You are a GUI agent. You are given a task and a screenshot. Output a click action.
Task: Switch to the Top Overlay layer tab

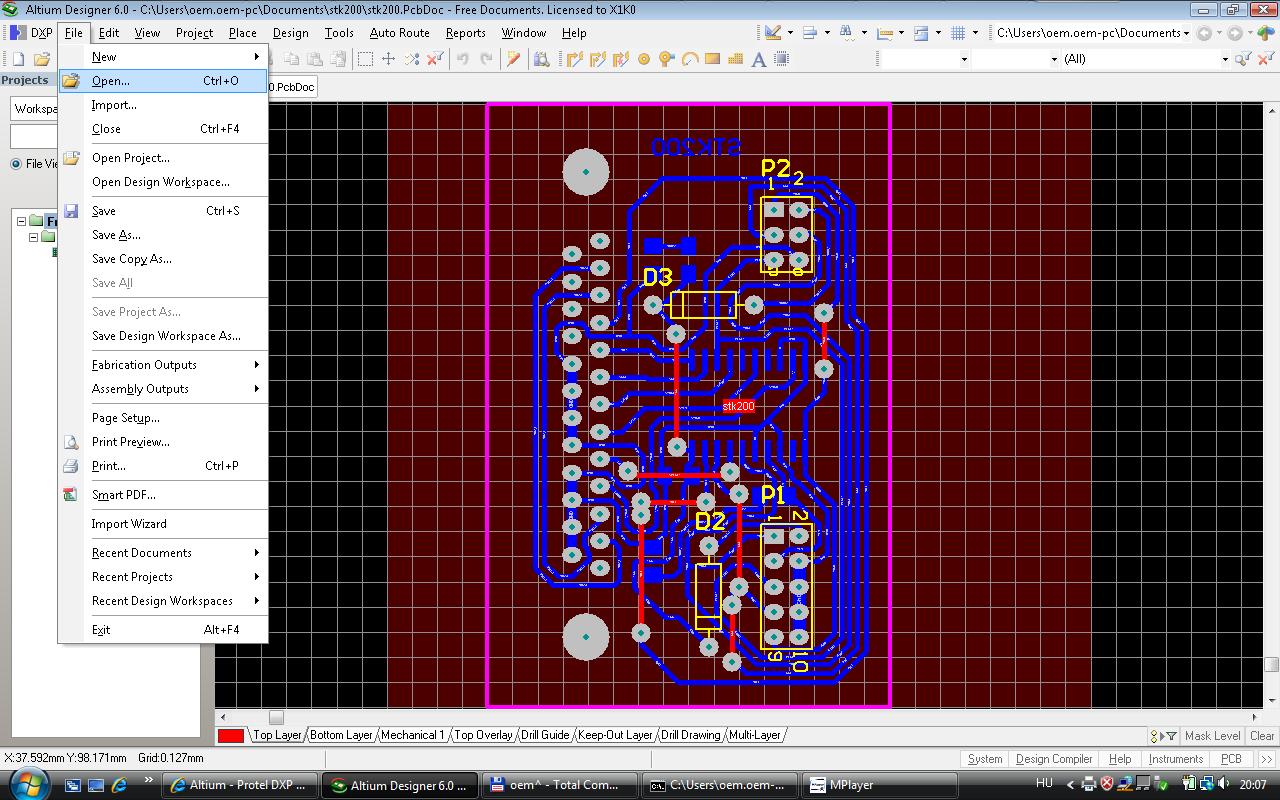(x=483, y=735)
